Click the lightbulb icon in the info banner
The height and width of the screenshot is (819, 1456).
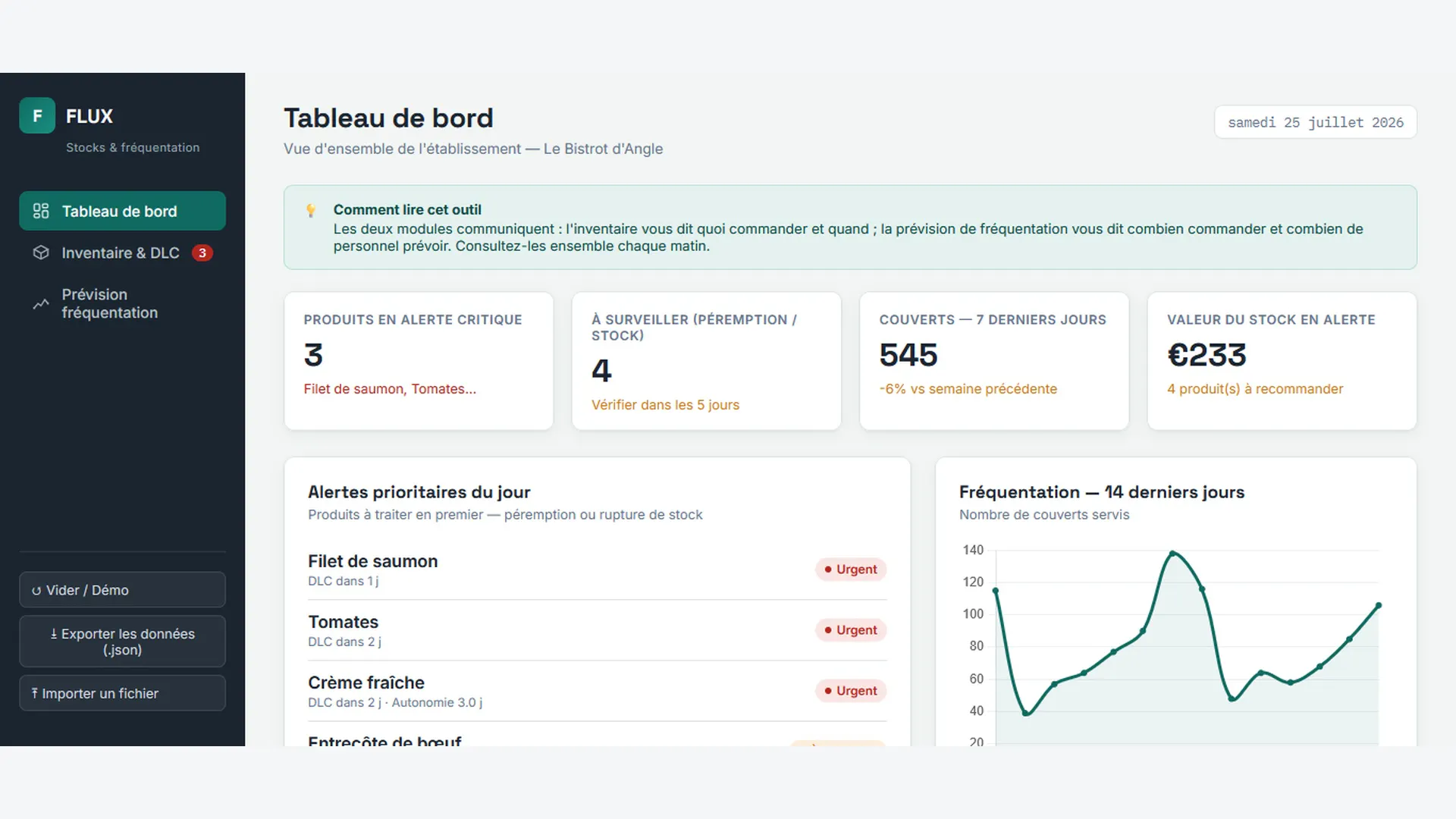310,211
